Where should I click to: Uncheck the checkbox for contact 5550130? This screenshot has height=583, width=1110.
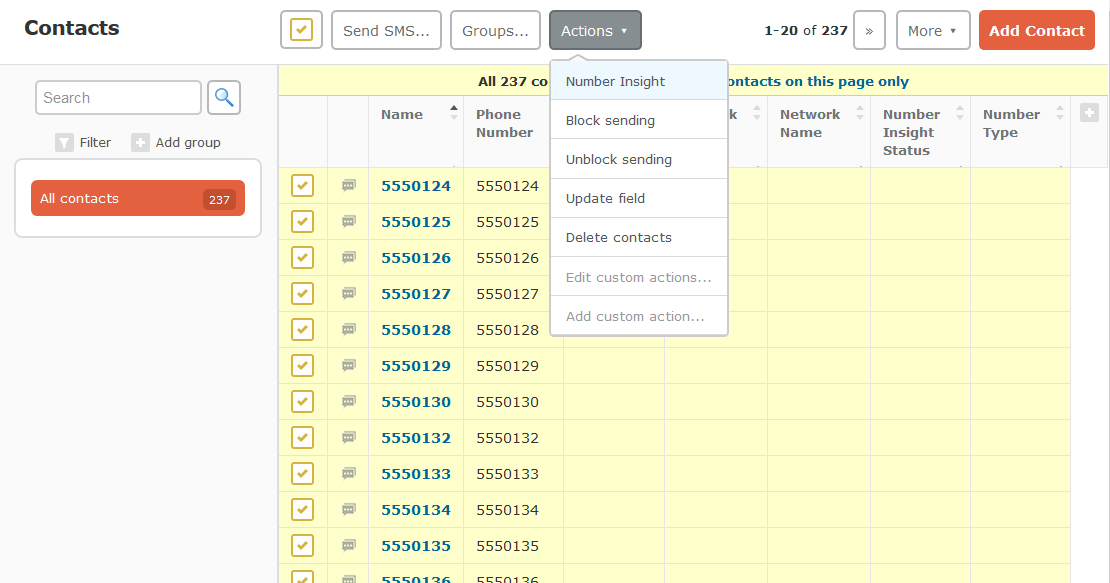[302, 401]
